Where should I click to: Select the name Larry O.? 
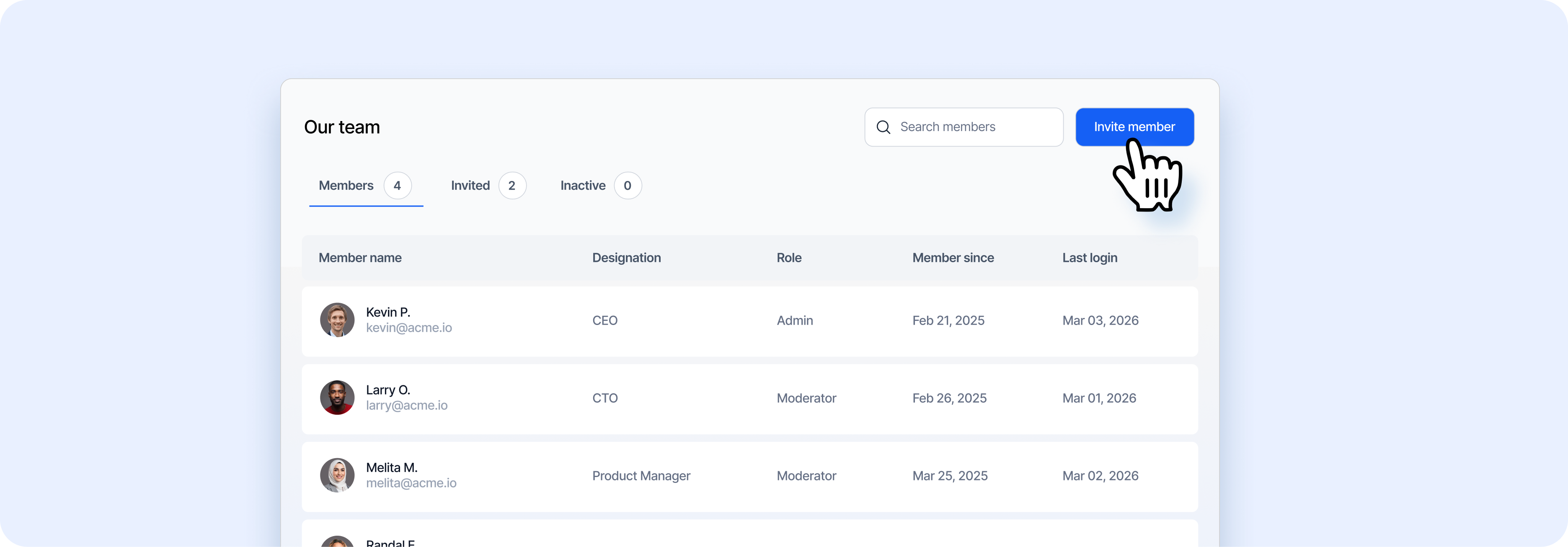388,390
